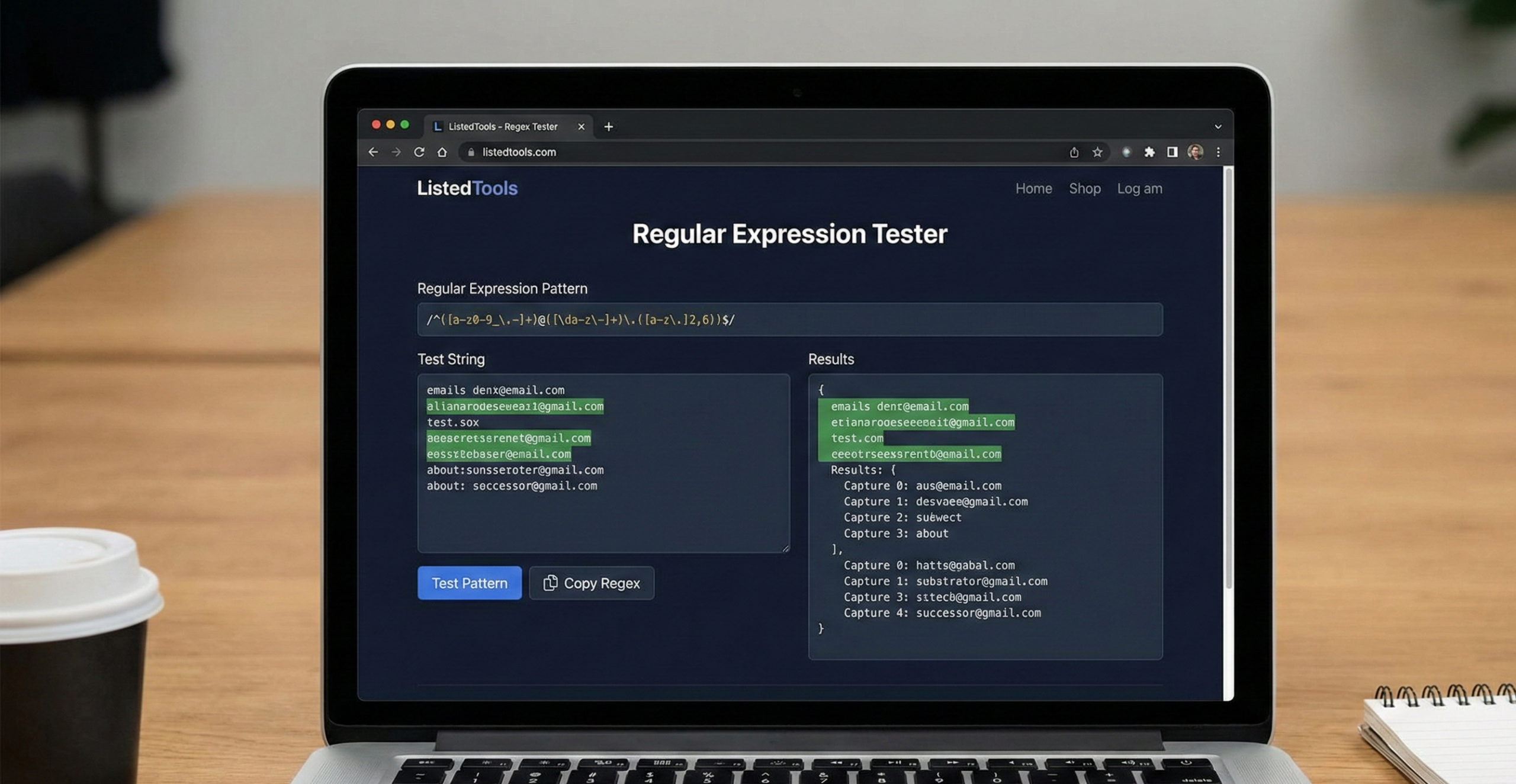Open the tab overview chevron at top right
Image resolution: width=1516 pixels, height=784 pixels.
pyautogui.click(x=1218, y=126)
